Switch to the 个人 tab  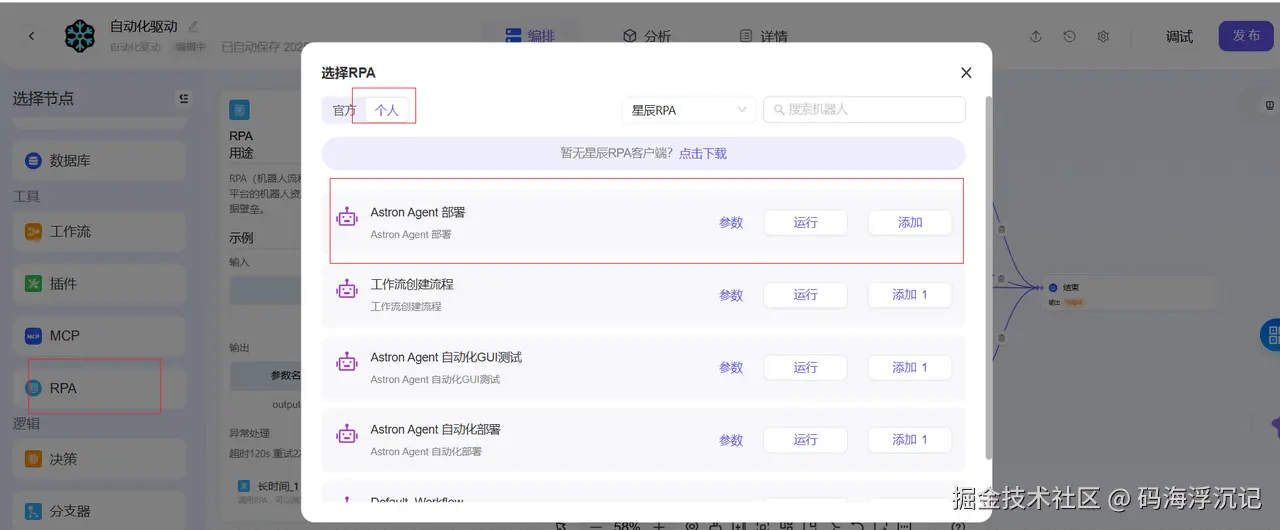[387, 110]
